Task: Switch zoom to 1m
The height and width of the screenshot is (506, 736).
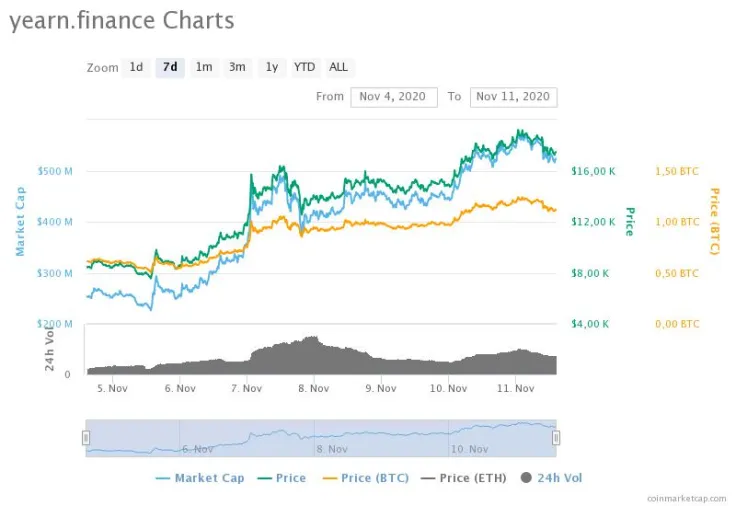Action: click(204, 67)
